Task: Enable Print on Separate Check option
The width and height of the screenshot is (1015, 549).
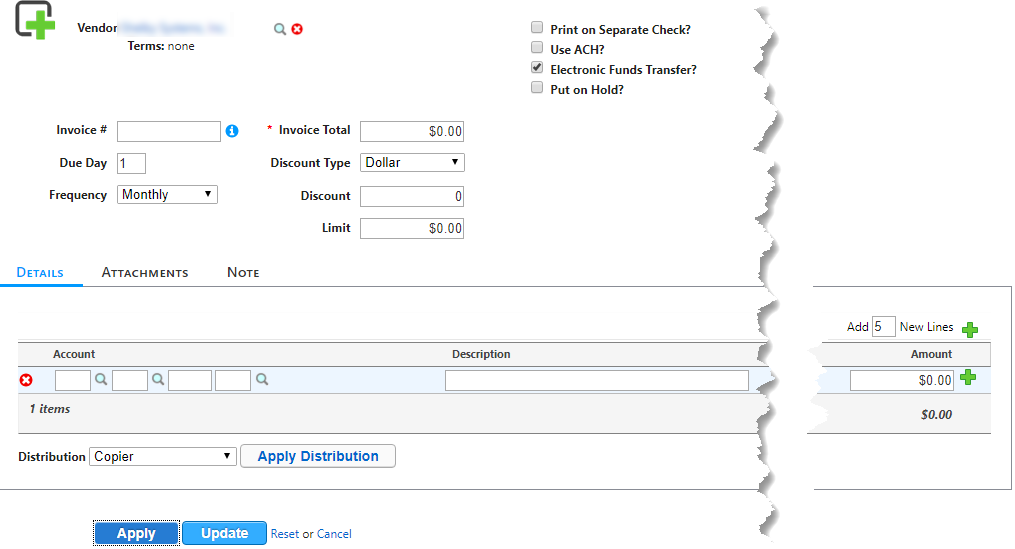Action: click(538, 29)
